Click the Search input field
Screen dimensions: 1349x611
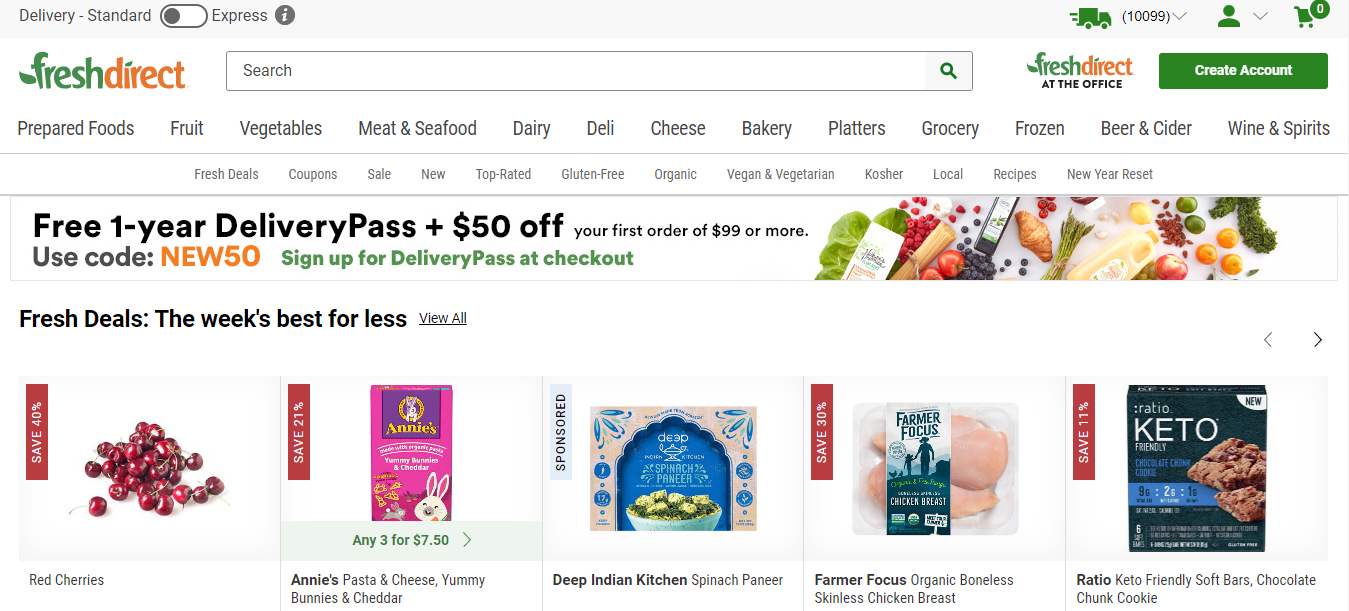point(576,71)
